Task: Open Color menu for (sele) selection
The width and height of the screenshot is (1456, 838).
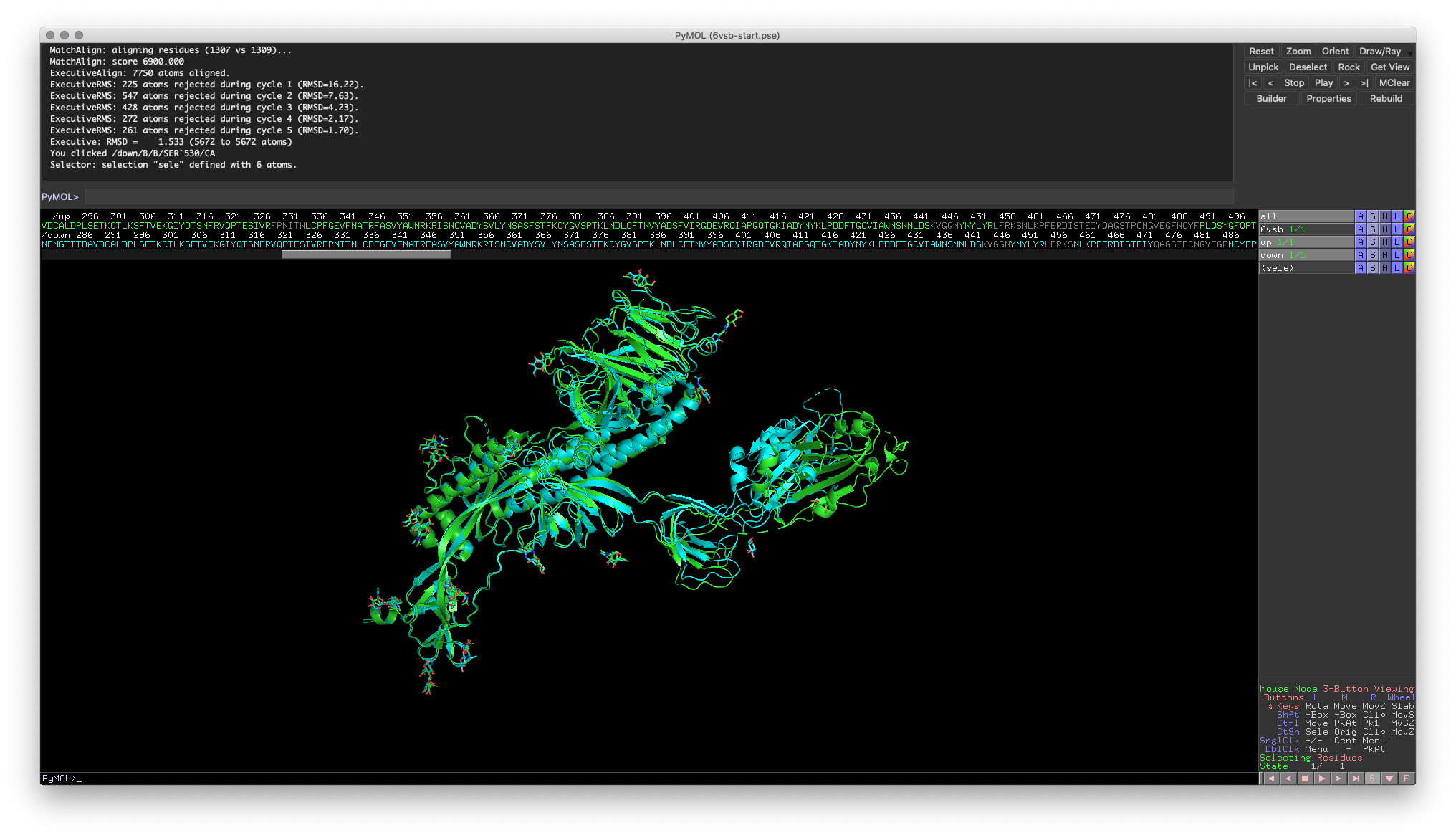Action: [1409, 268]
